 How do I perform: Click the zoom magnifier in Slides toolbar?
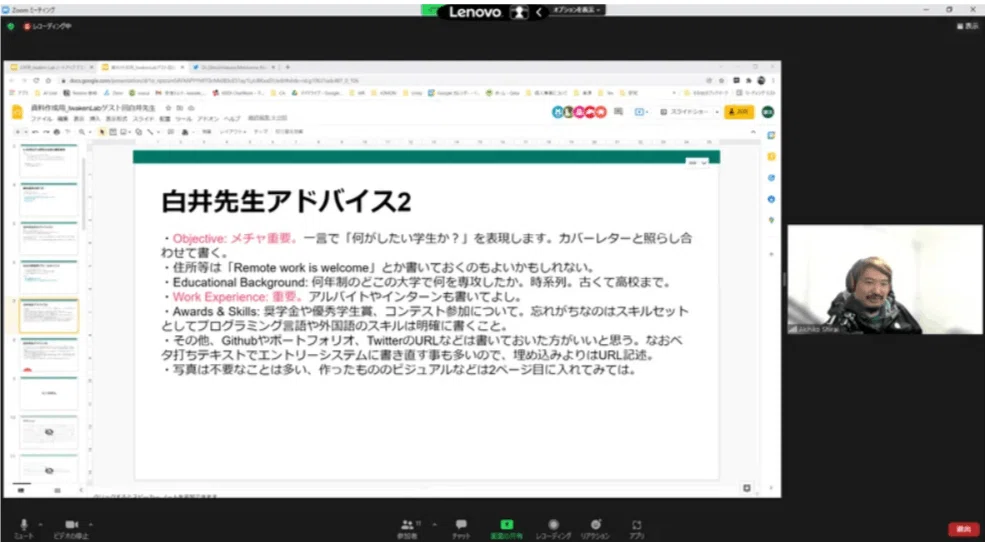pos(82,132)
